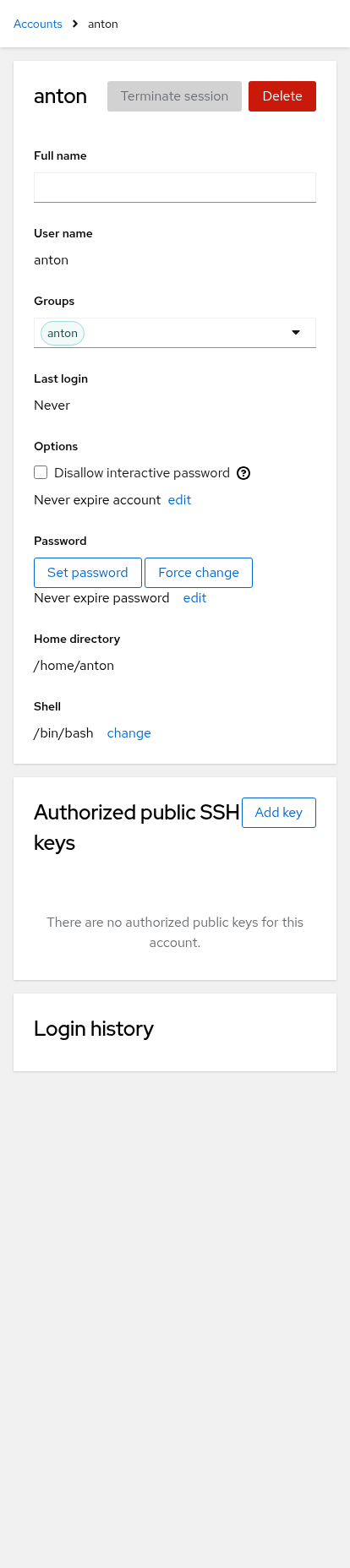
Task: Click the Login history heading
Action: pyautogui.click(x=94, y=1029)
